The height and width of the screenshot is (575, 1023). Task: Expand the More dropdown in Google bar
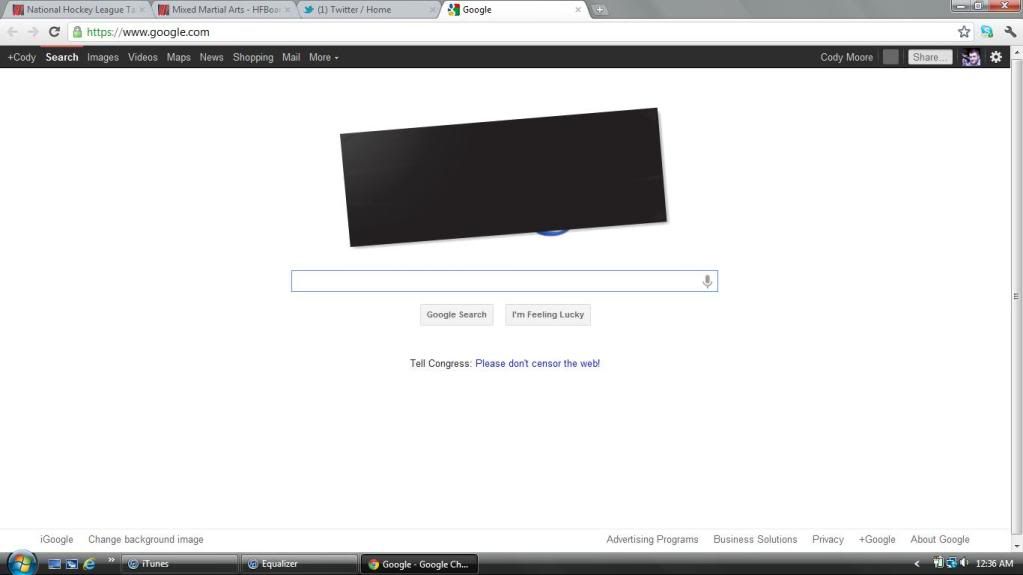click(324, 57)
